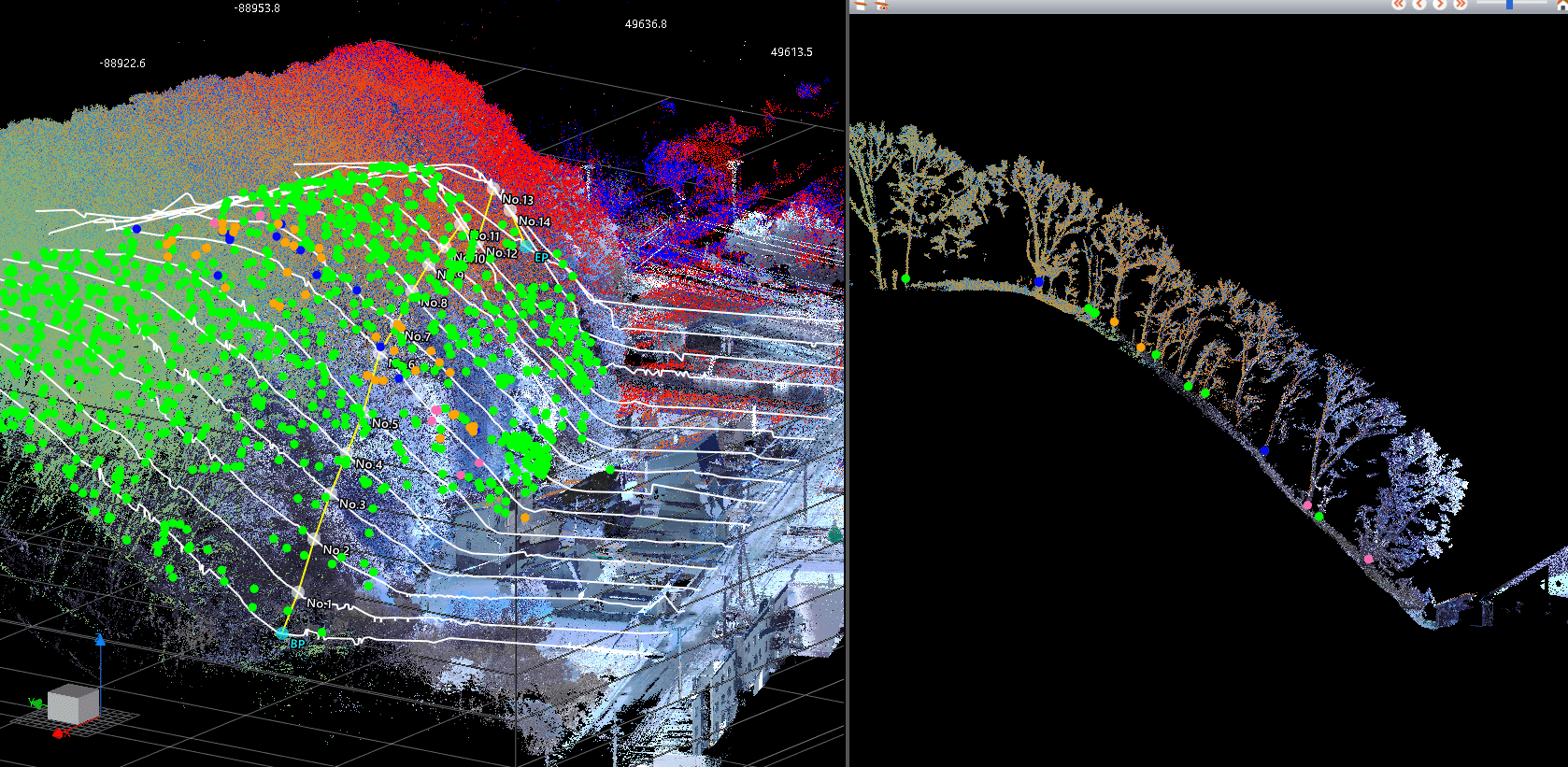1568x767 pixels.
Task: Click the blue slider handle in toolbar
Action: tap(1509, 5)
